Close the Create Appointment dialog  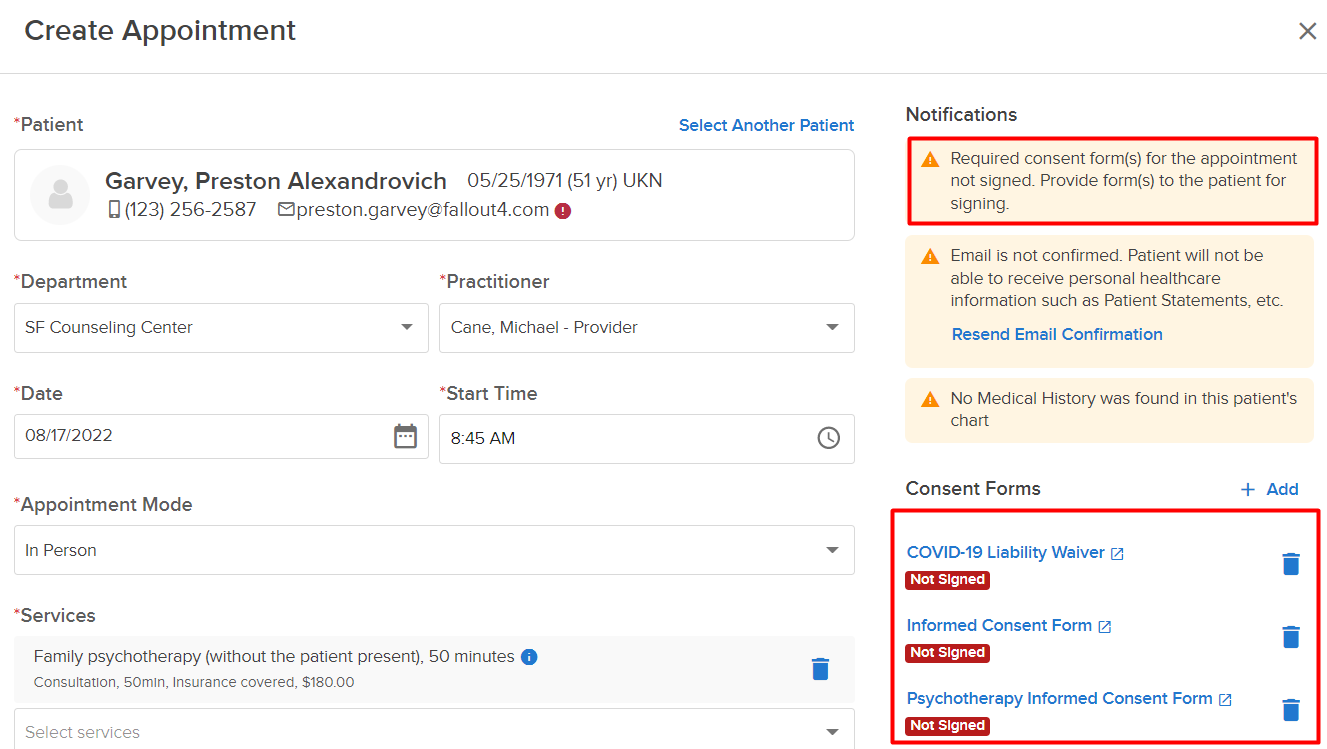1307,31
